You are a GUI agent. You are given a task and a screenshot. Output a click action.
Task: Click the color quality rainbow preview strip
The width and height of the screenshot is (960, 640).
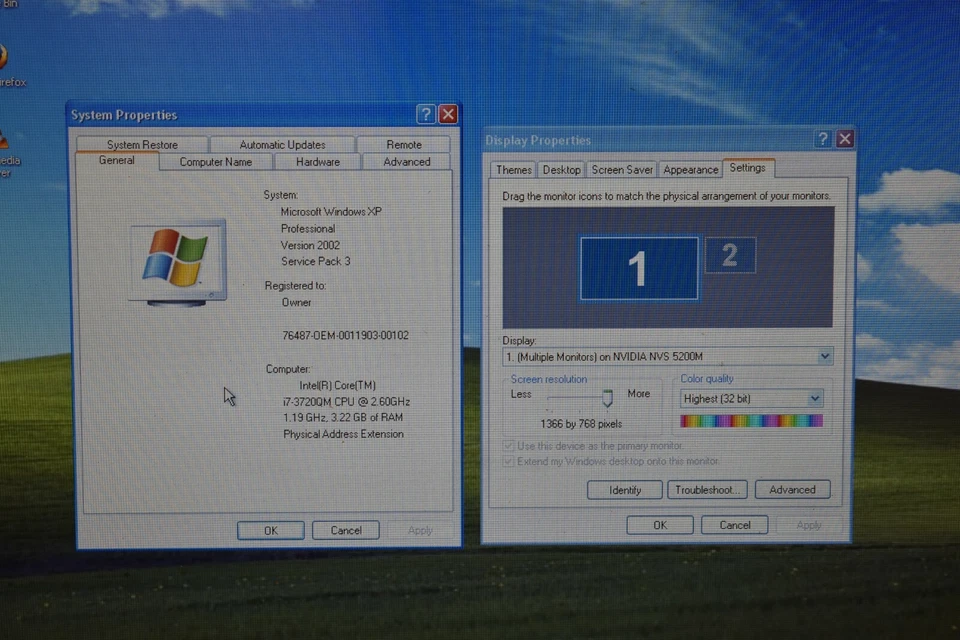click(750, 420)
